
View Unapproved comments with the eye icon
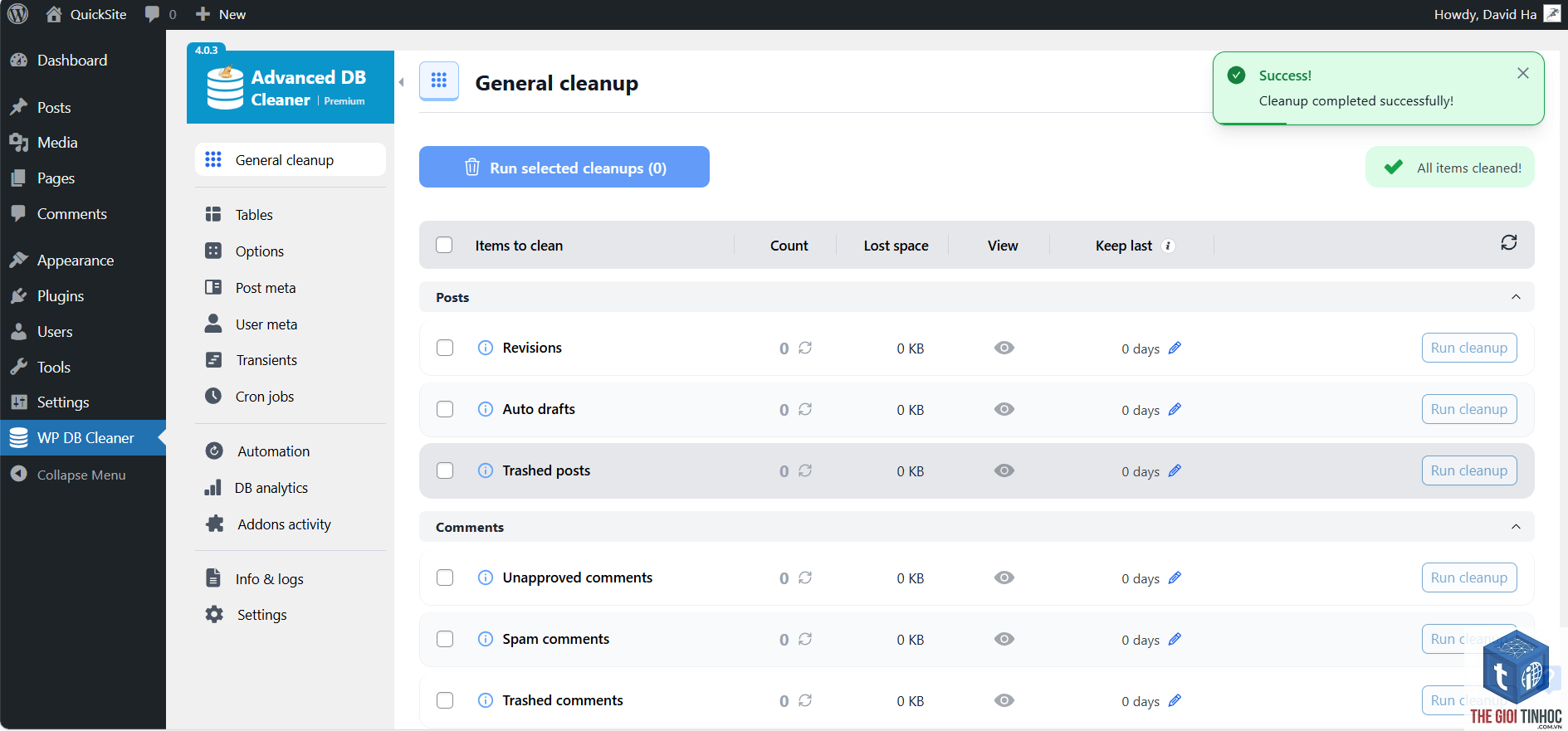click(x=1004, y=577)
